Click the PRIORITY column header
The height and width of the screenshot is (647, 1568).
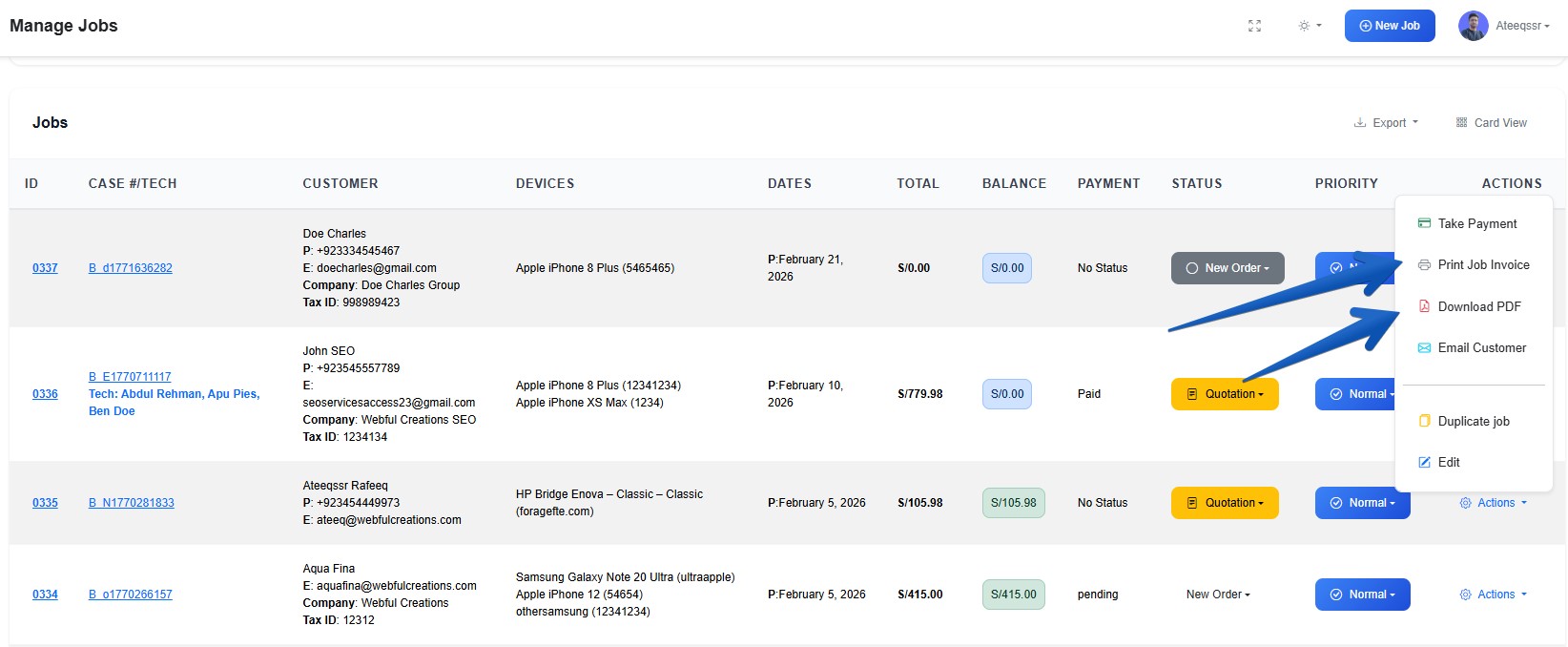click(1346, 183)
